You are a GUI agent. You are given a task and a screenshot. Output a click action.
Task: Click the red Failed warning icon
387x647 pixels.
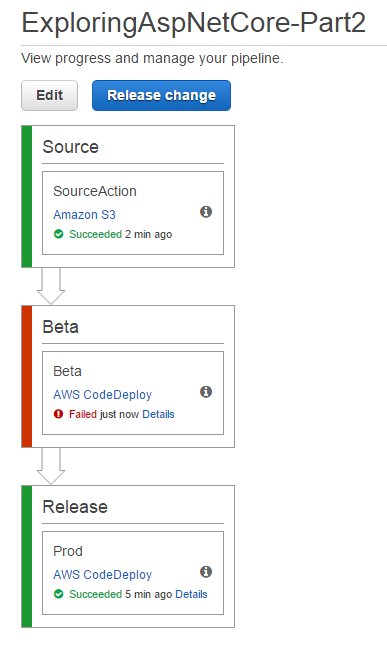pyautogui.click(x=59, y=414)
